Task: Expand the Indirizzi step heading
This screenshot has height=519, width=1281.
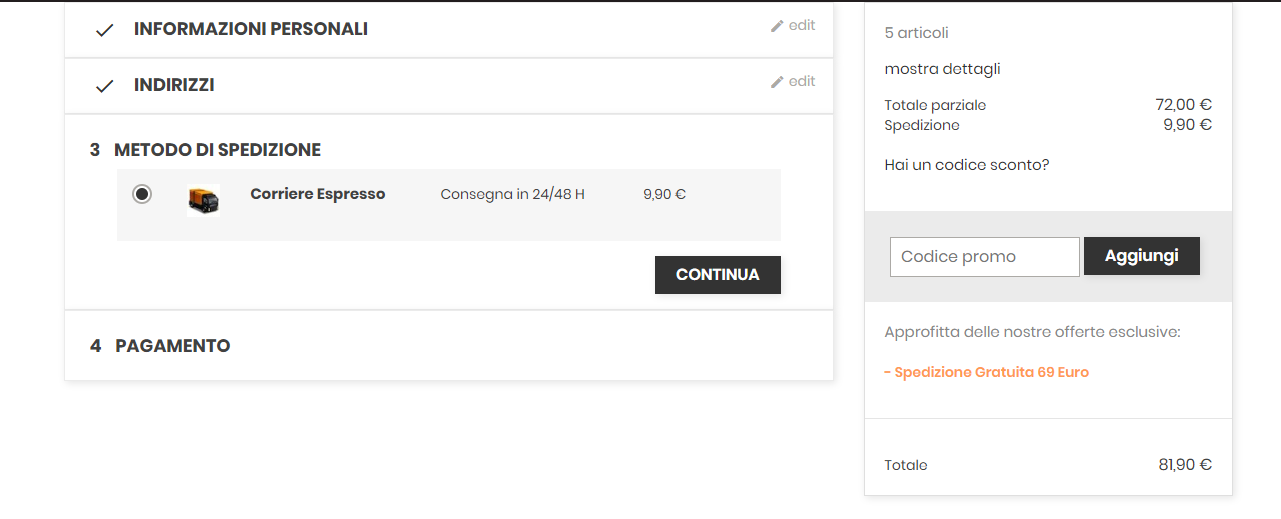Action: (174, 85)
